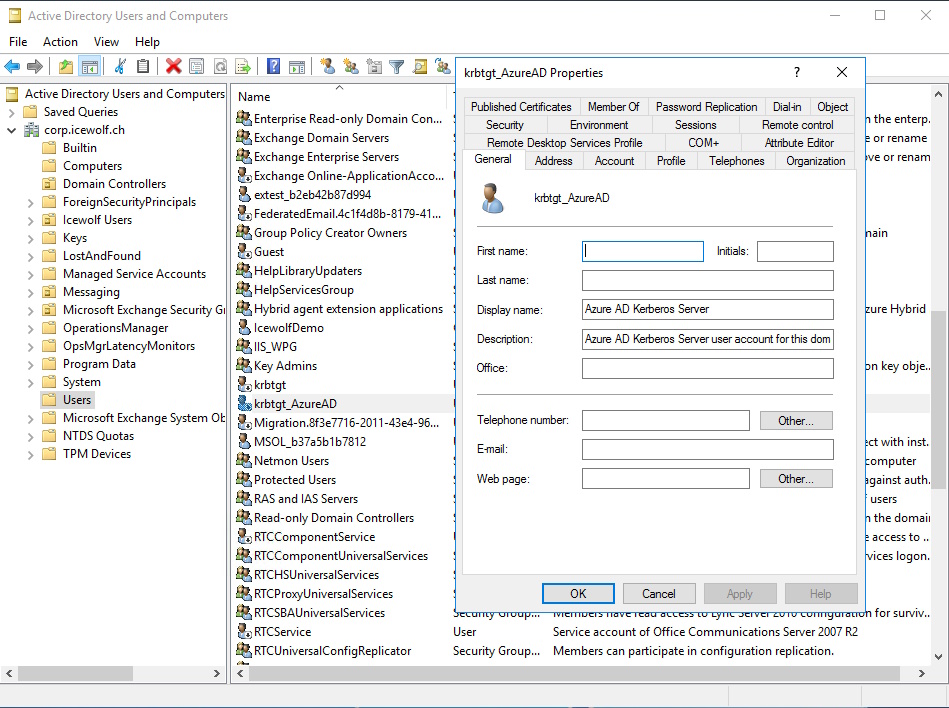Open Properties from the toolbar icon
The width and height of the screenshot is (949, 708).
tap(197, 66)
